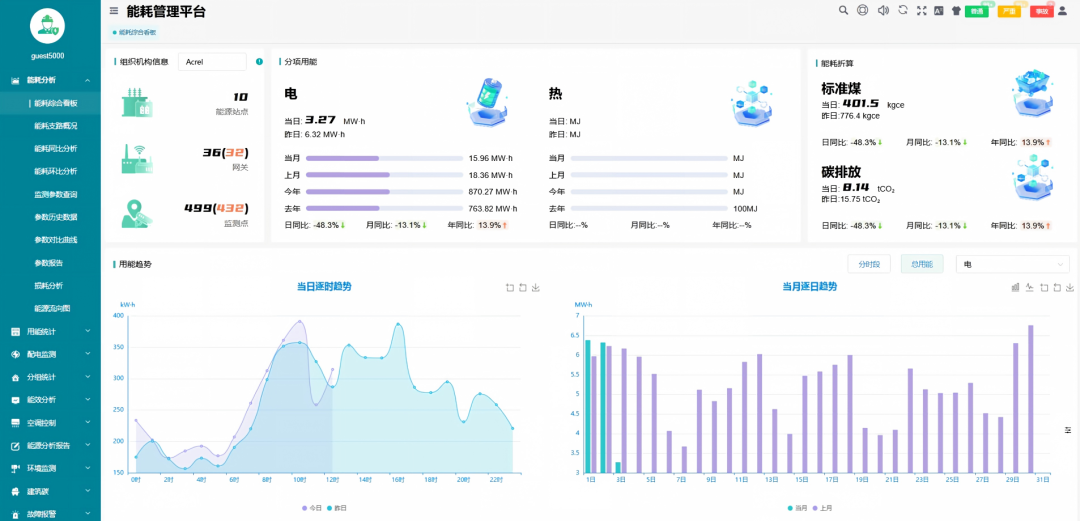The width and height of the screenshot is (1080, 521).
Task: Expand the 空调控制 sidebar menu
Action: (50, 422)
